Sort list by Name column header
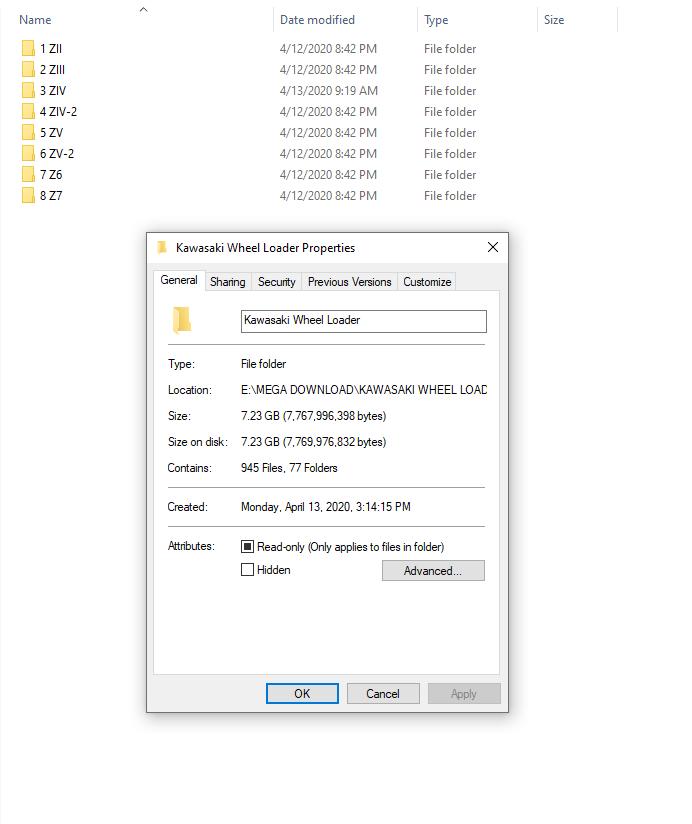Image resolution: width=692 pixels, height=824 pixels. [x=35, y=20]
